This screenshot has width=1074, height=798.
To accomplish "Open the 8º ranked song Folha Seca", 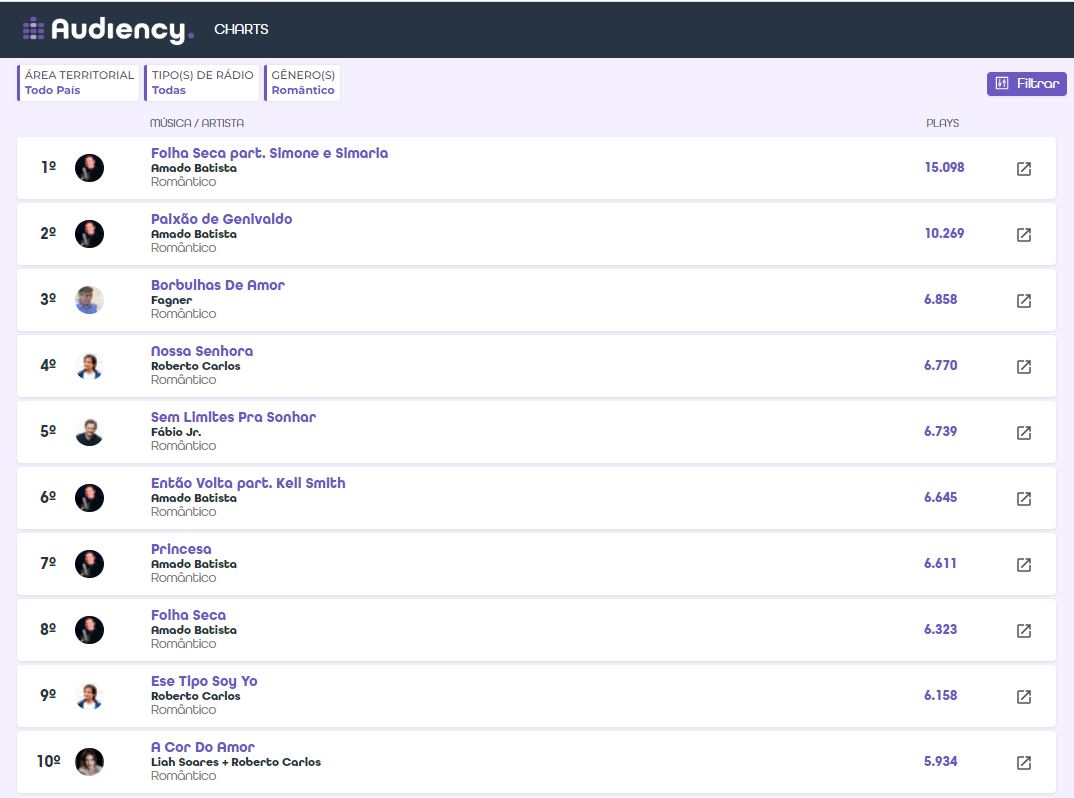I will 188,615.
